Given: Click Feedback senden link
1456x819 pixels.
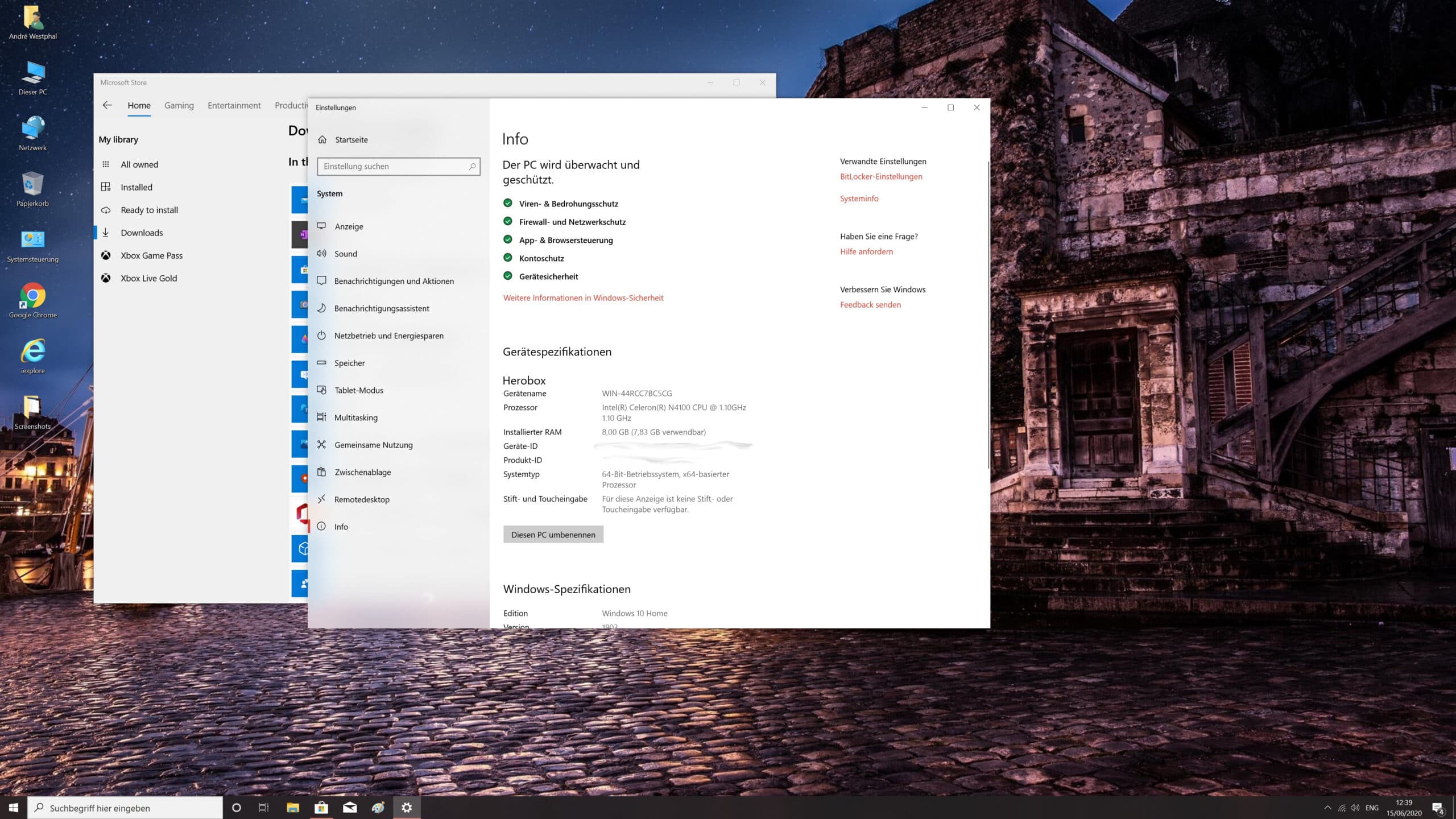Looking at the screenshot, I should pos(870,305).
